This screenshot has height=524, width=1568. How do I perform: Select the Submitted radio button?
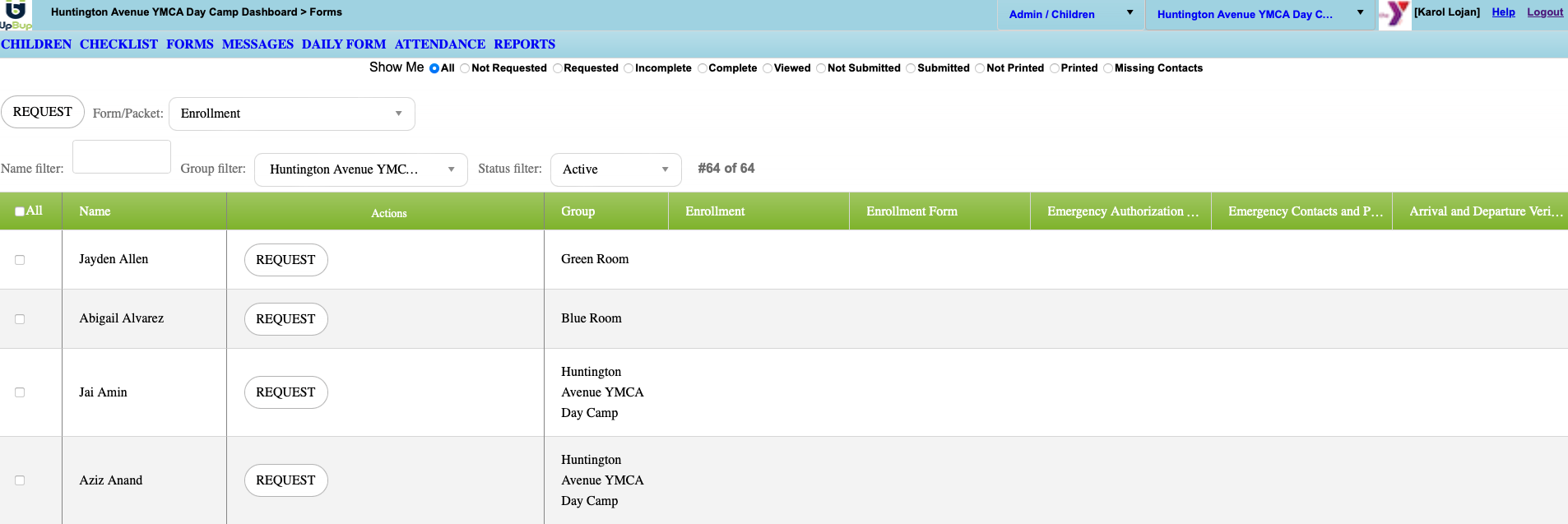point(911,68)
